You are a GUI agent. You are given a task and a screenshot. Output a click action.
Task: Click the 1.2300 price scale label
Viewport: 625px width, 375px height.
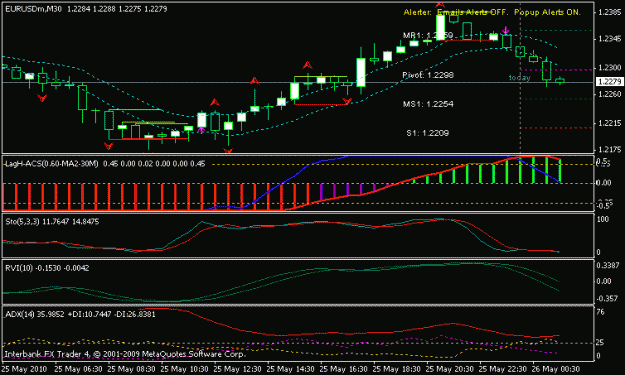point(610,68)
